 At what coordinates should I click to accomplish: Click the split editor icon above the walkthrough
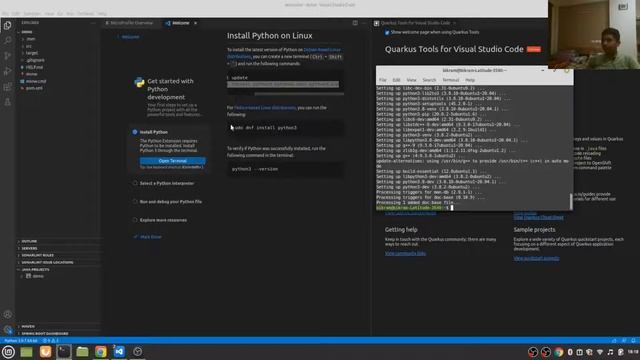pos(355,23)
